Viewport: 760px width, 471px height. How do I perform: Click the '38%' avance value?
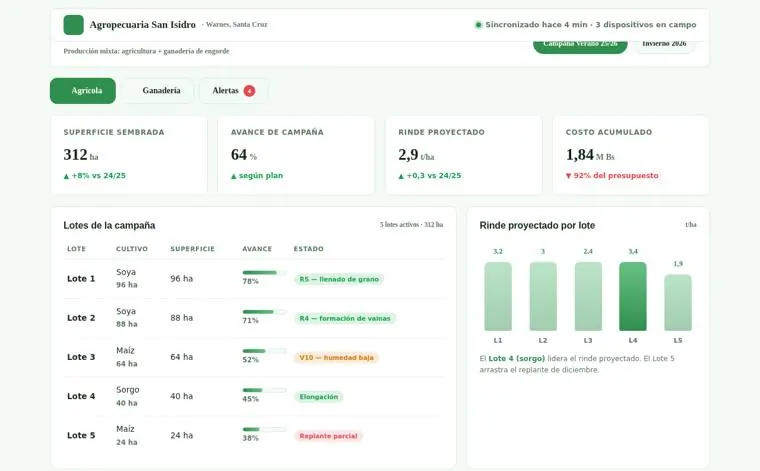point(251,438)
